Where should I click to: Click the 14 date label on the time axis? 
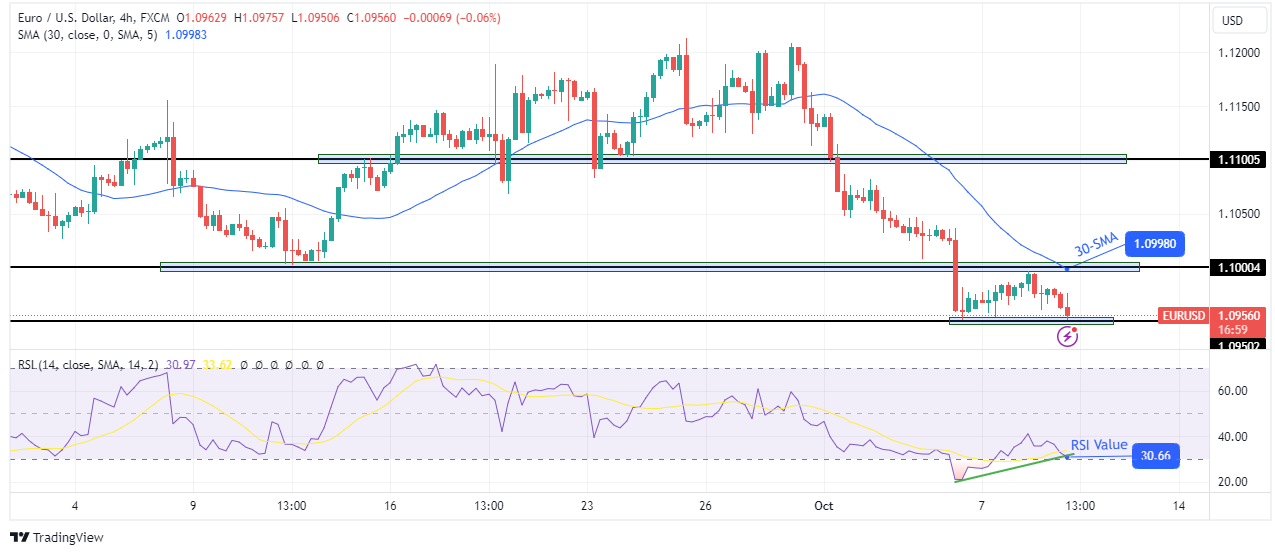coord(1178,505)
